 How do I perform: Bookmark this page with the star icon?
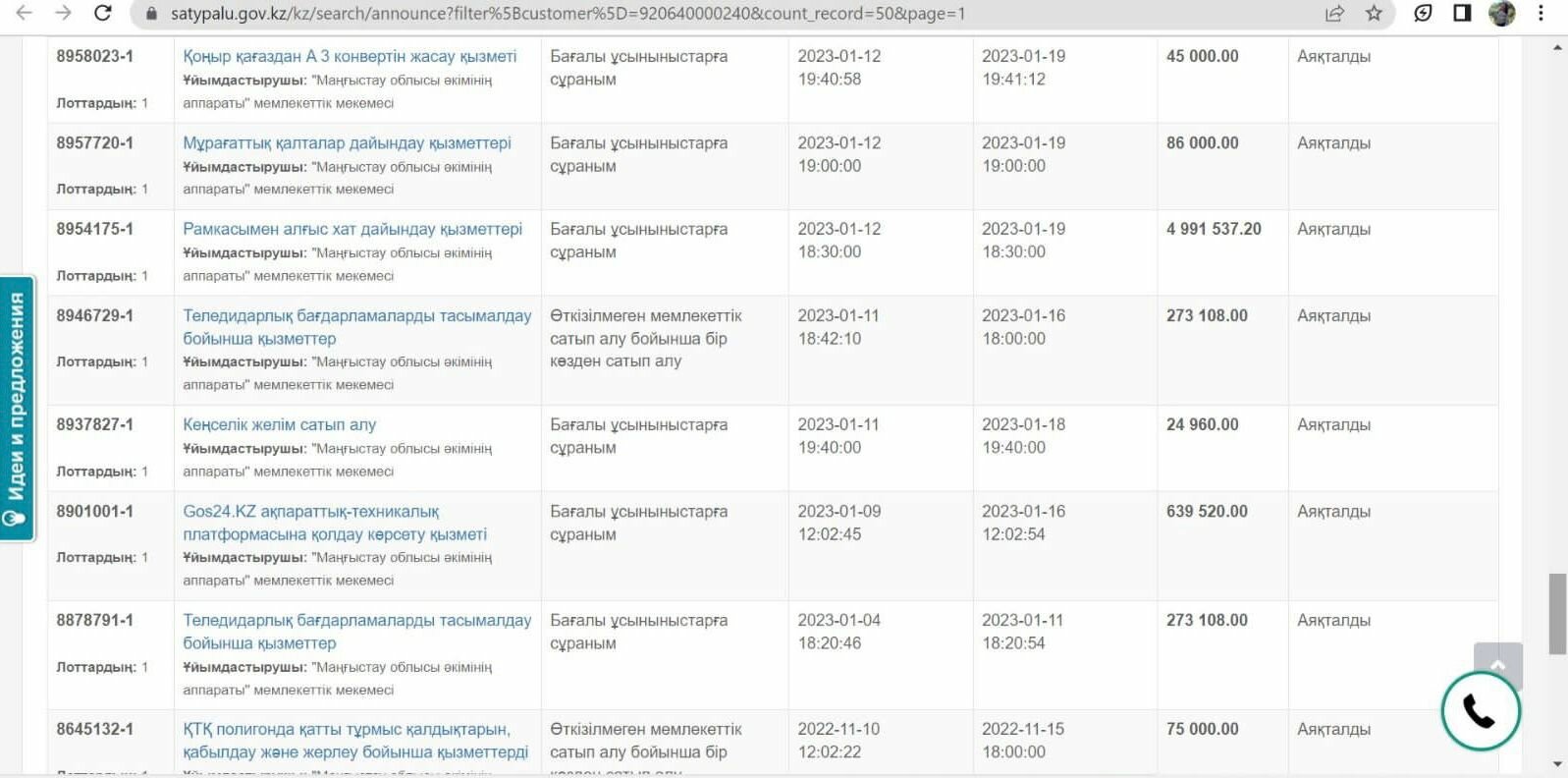click(x=1374, y=14)
